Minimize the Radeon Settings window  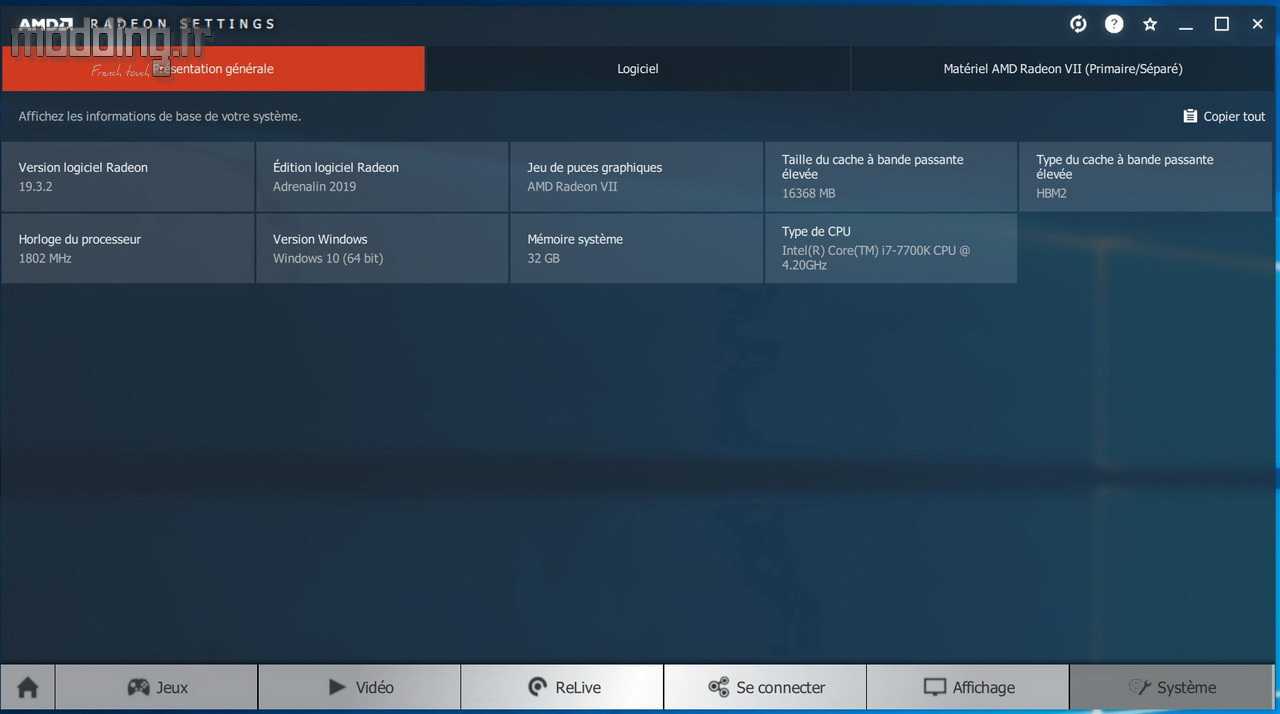[x=1186, y=24]
